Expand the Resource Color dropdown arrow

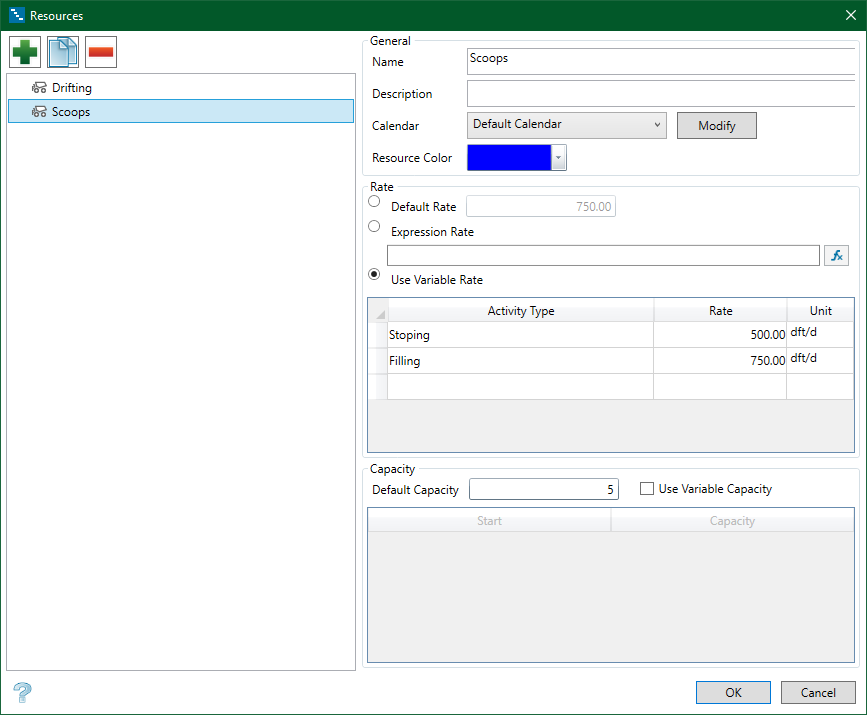pyautogui.click(x=559, y=158)
